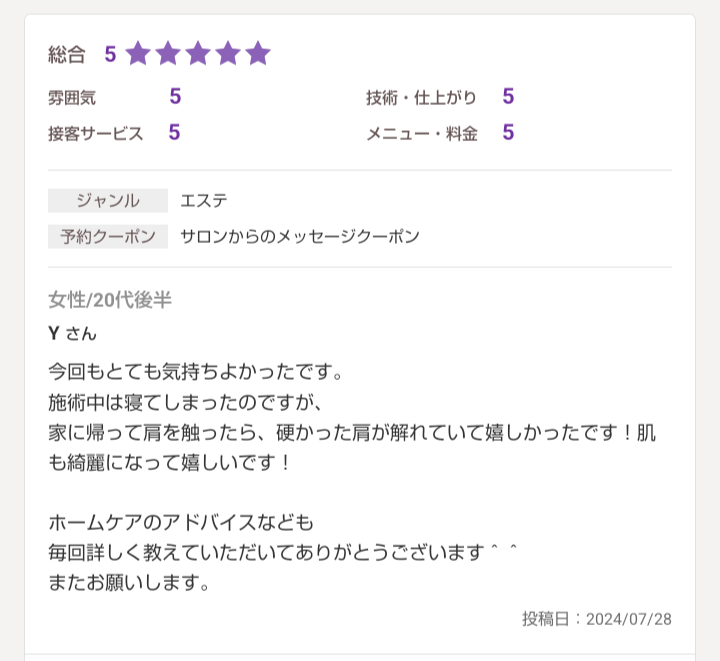The height and width of the screenshot is (661, 720).
Task: Click the fifth purple rating star
Action: tap(258, 53)
